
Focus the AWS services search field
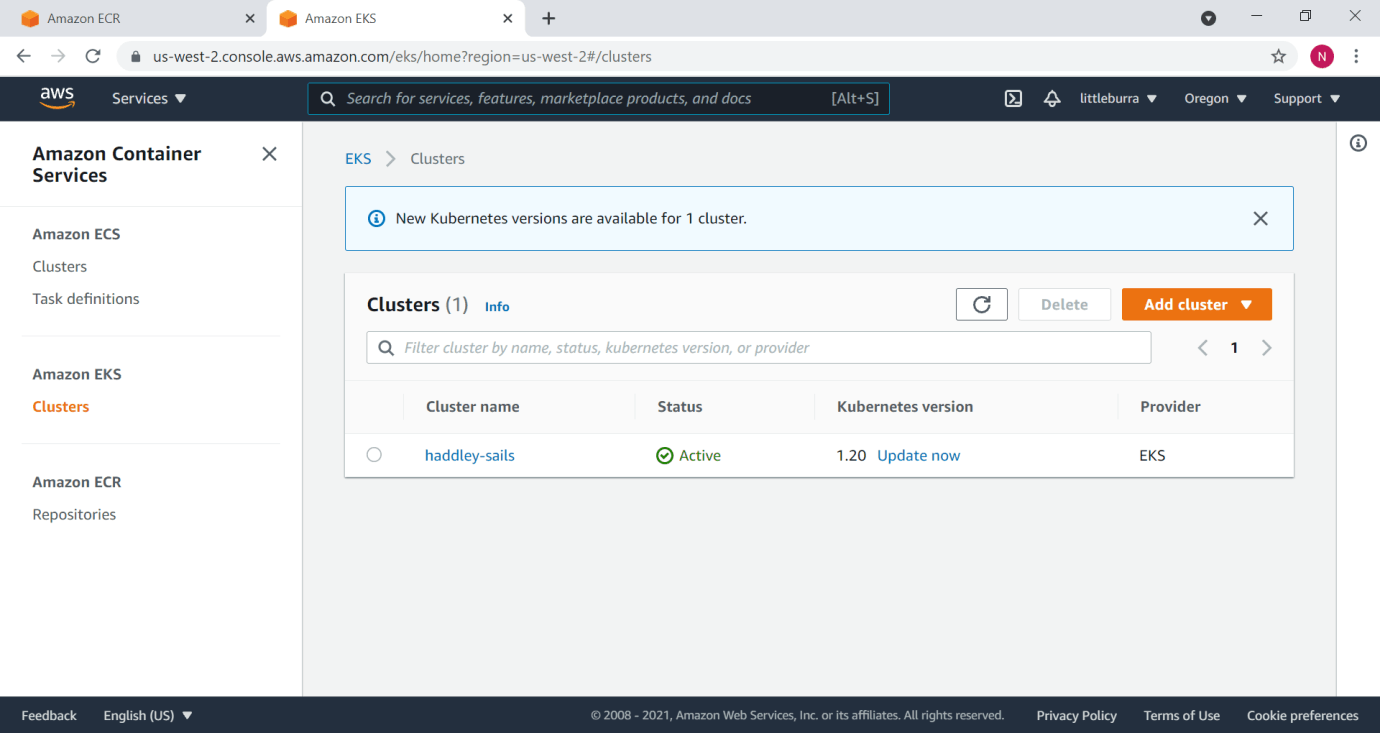tap(598, 99)
